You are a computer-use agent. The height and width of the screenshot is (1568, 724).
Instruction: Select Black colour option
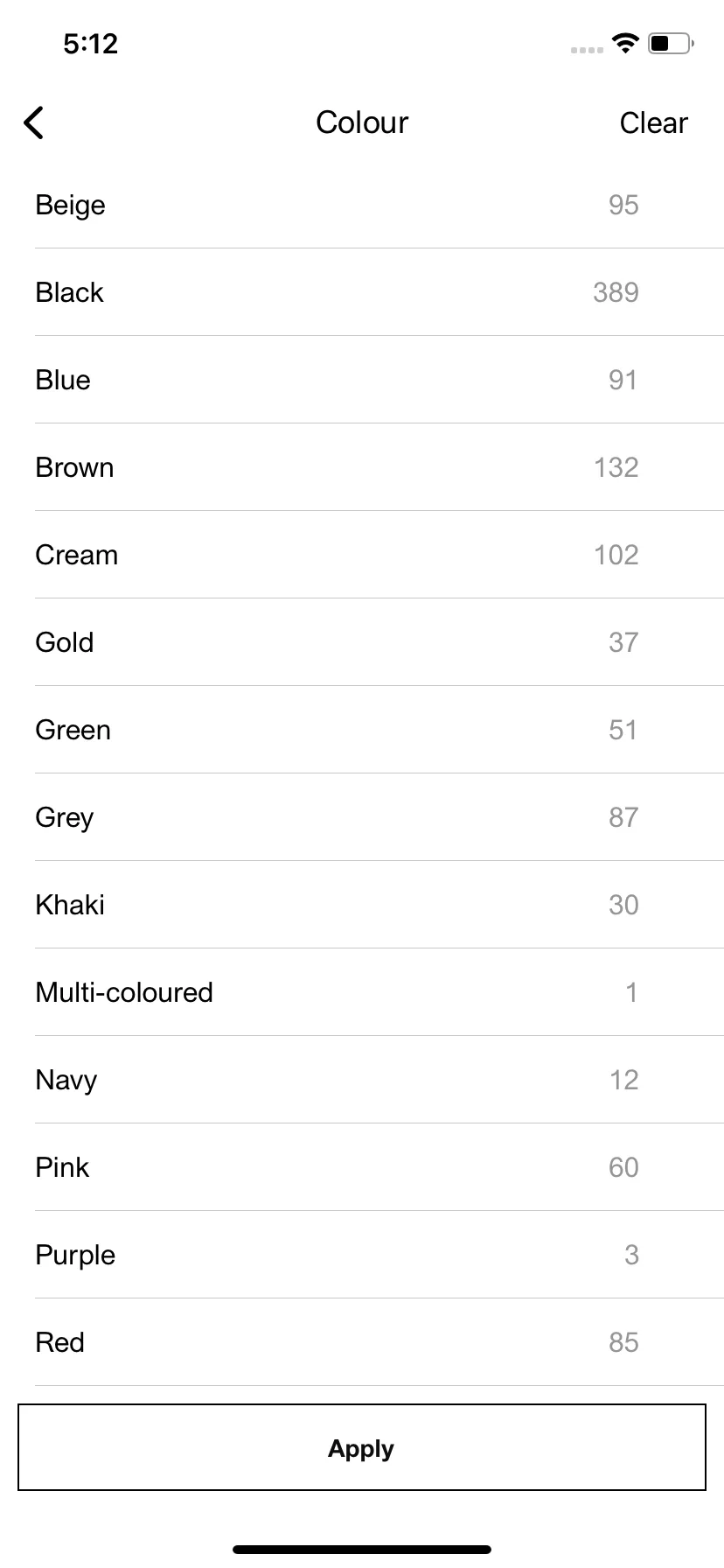pyautogui.click(x=362, y=292)
